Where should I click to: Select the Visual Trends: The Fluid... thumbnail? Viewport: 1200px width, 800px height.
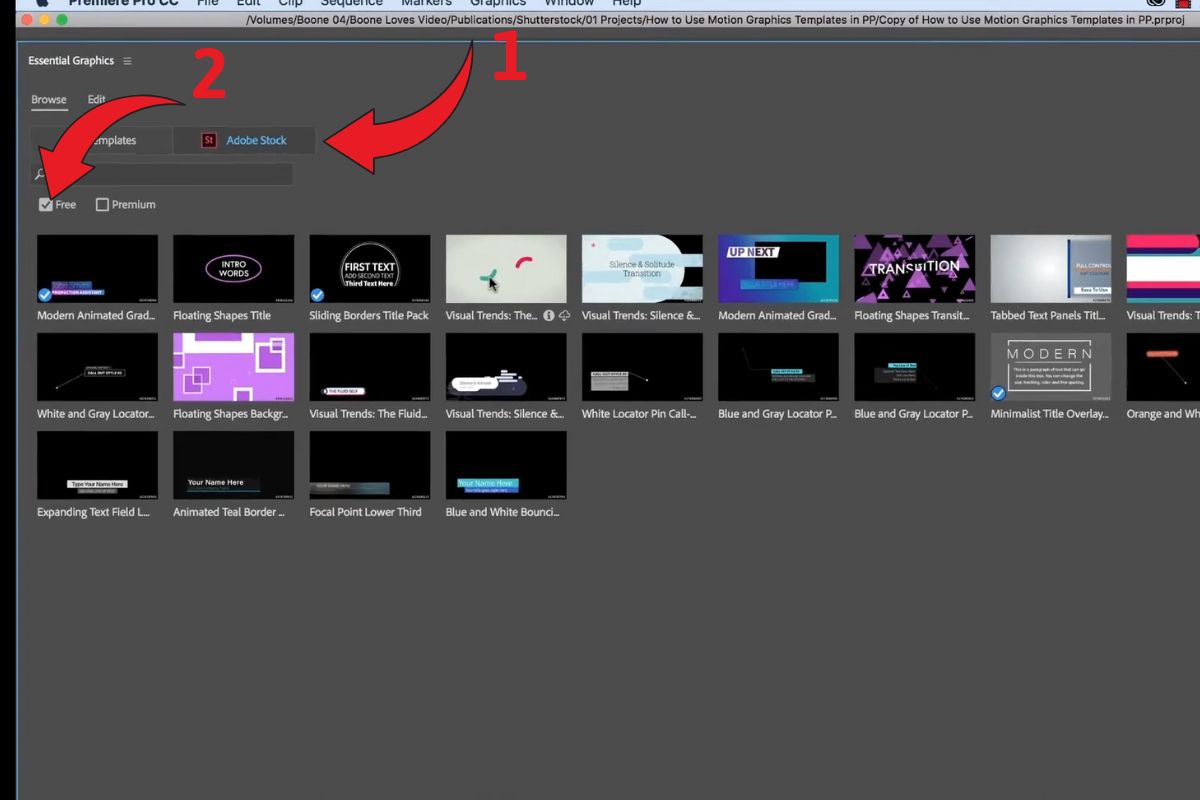tap(370, 367)
